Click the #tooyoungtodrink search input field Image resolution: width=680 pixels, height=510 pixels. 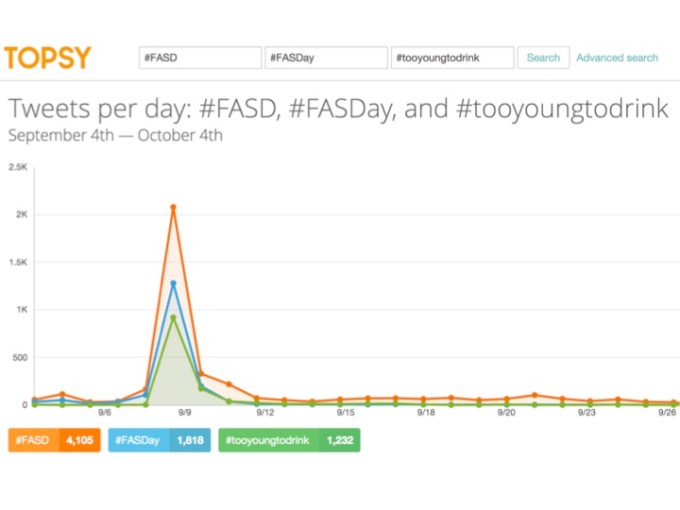click(x=452, y=58)
